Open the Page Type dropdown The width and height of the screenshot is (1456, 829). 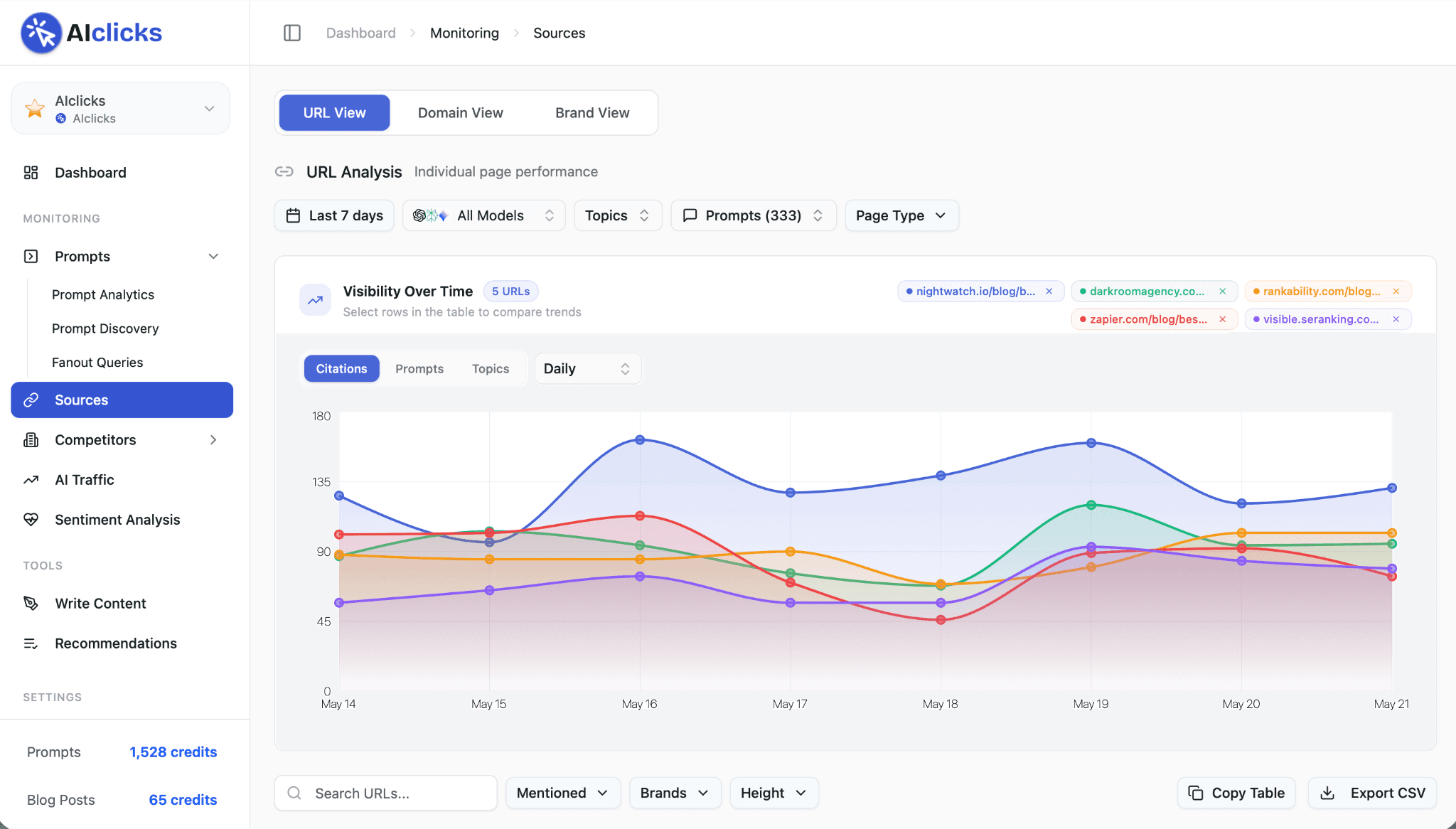901,215
